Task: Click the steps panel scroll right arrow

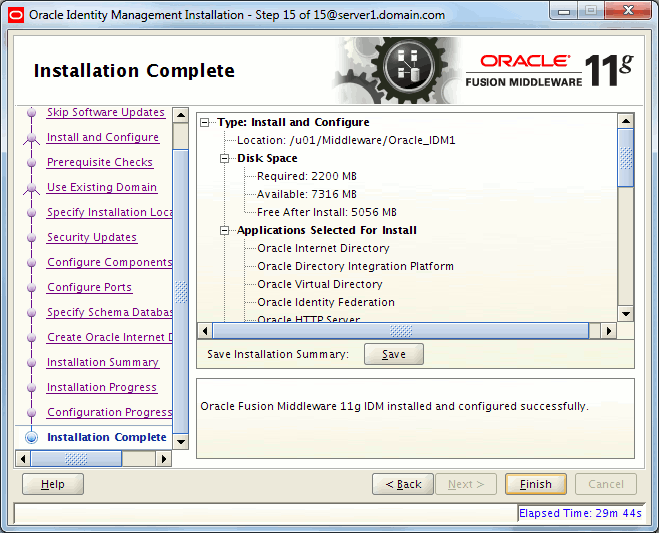Action: (x=164, y=459)
